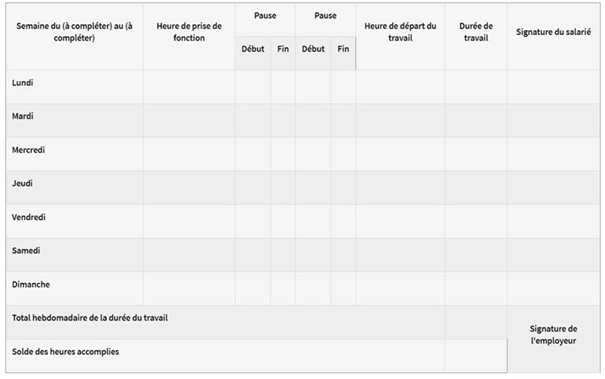Click the Signature du salarié header
This screenshot has height=379, width=605.
[x=553, y=37]
